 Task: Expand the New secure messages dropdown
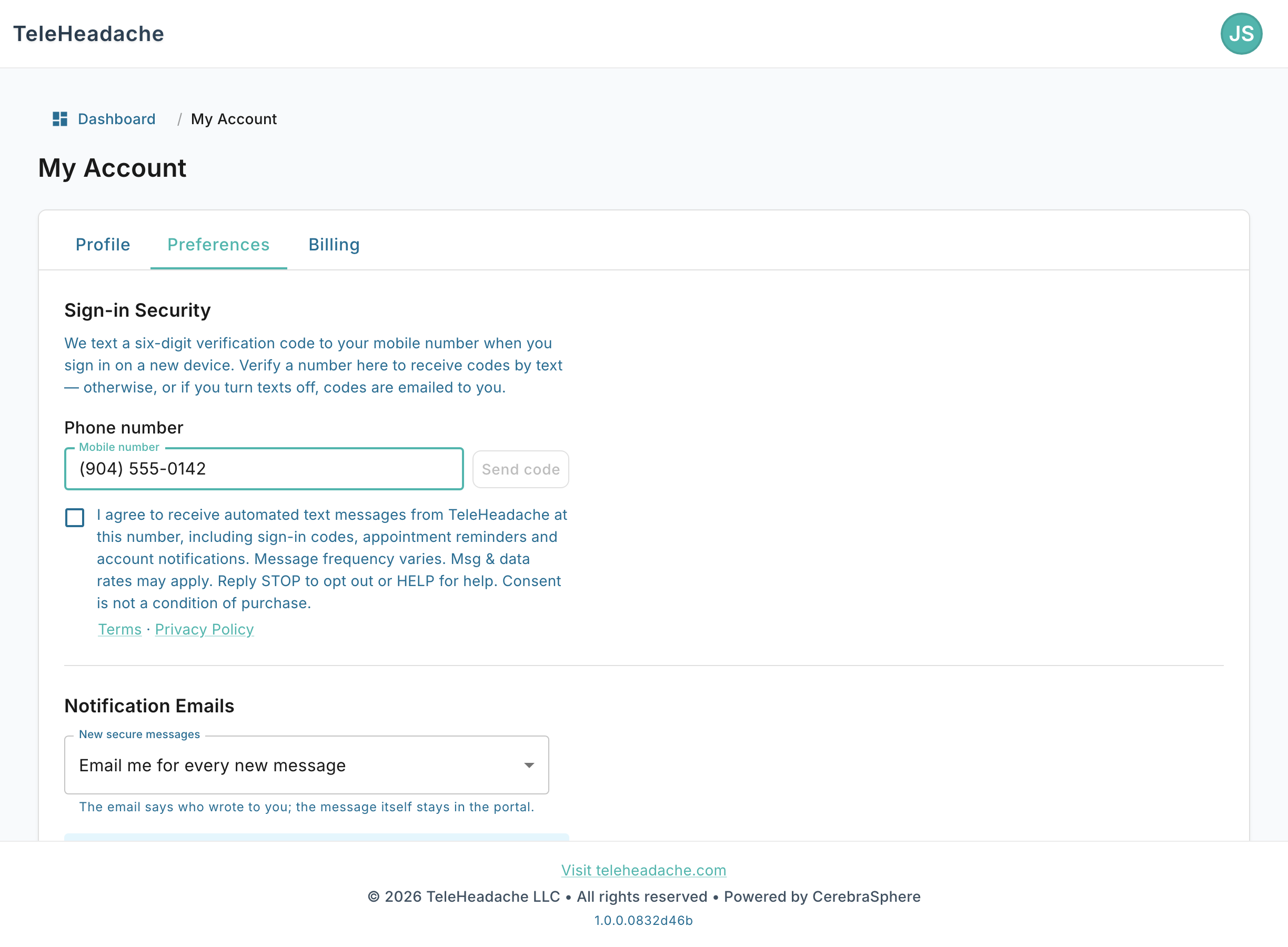(307, 765)
